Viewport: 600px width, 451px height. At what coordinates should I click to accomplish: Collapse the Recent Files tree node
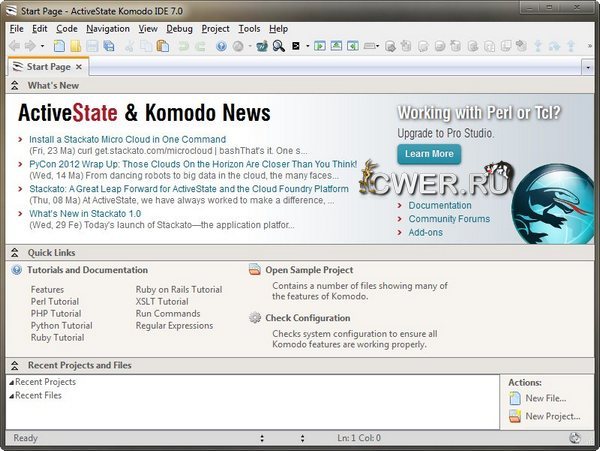[x=12, y=396]
